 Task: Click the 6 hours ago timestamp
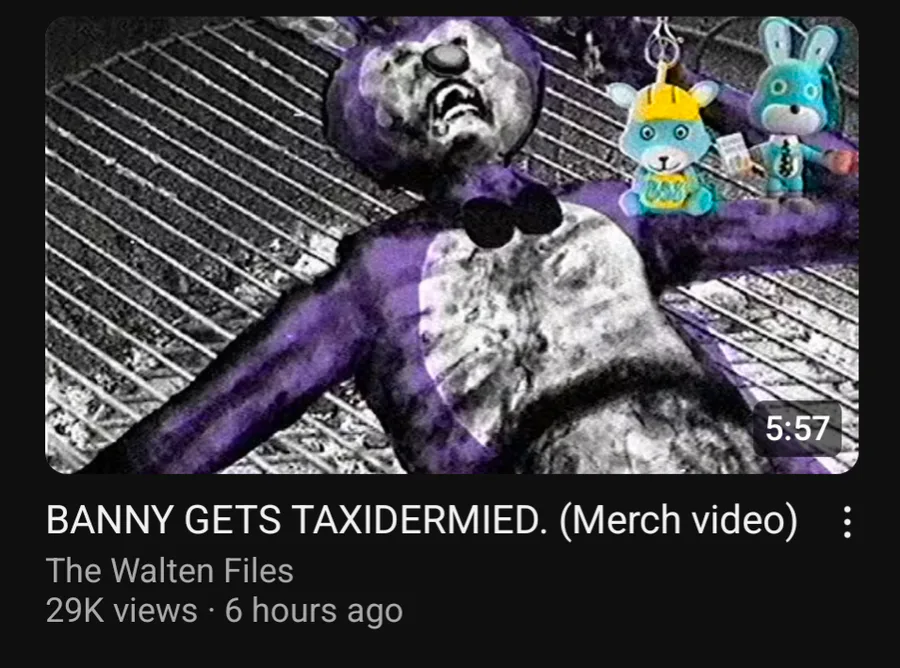pos(314,610)
